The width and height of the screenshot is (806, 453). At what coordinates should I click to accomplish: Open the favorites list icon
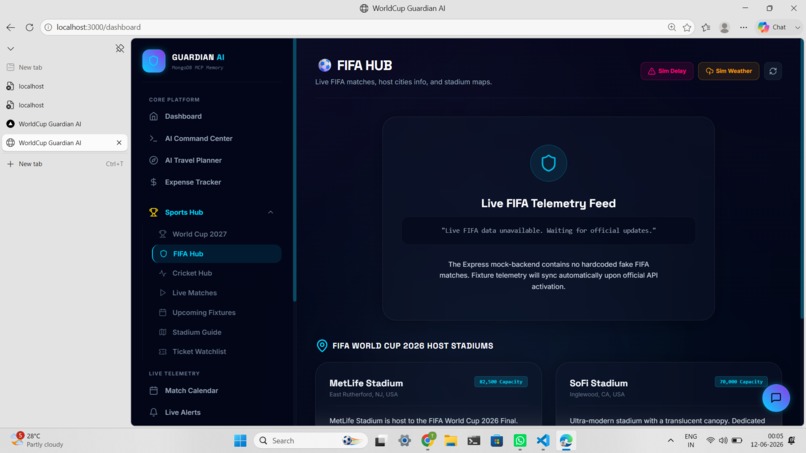coord(706,27)
